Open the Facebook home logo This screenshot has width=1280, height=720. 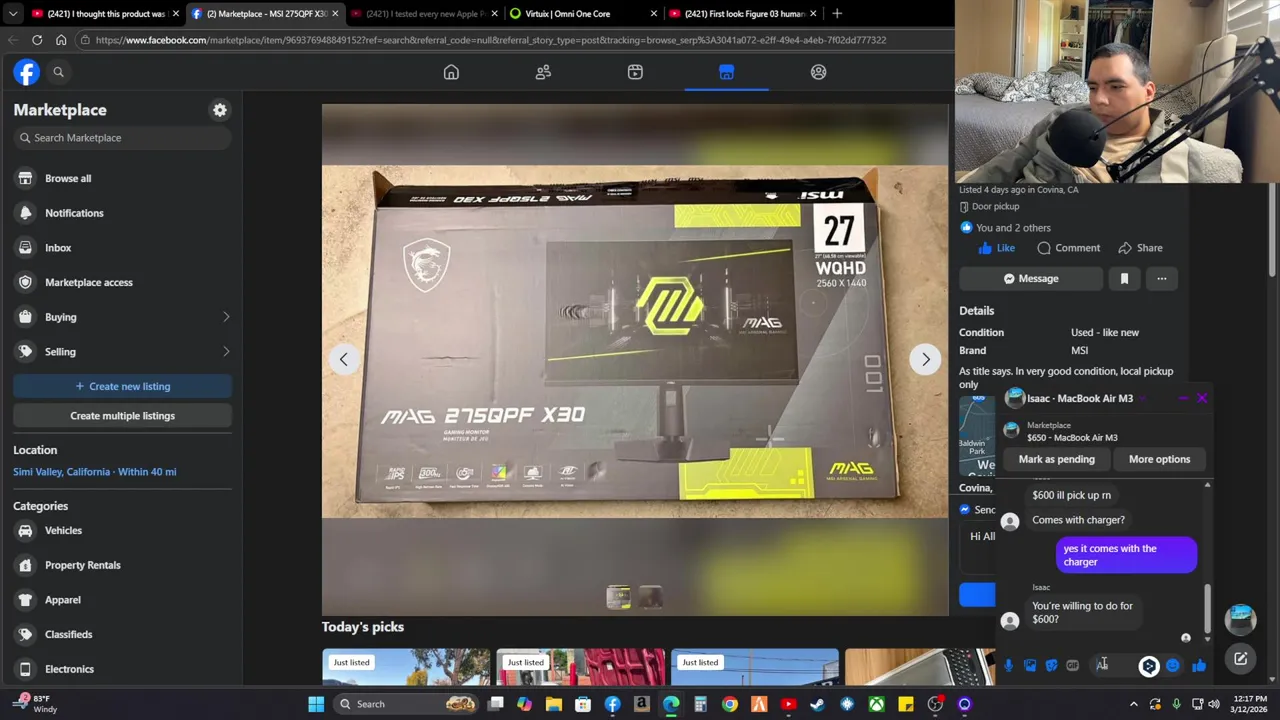click(x=26, y=72)
